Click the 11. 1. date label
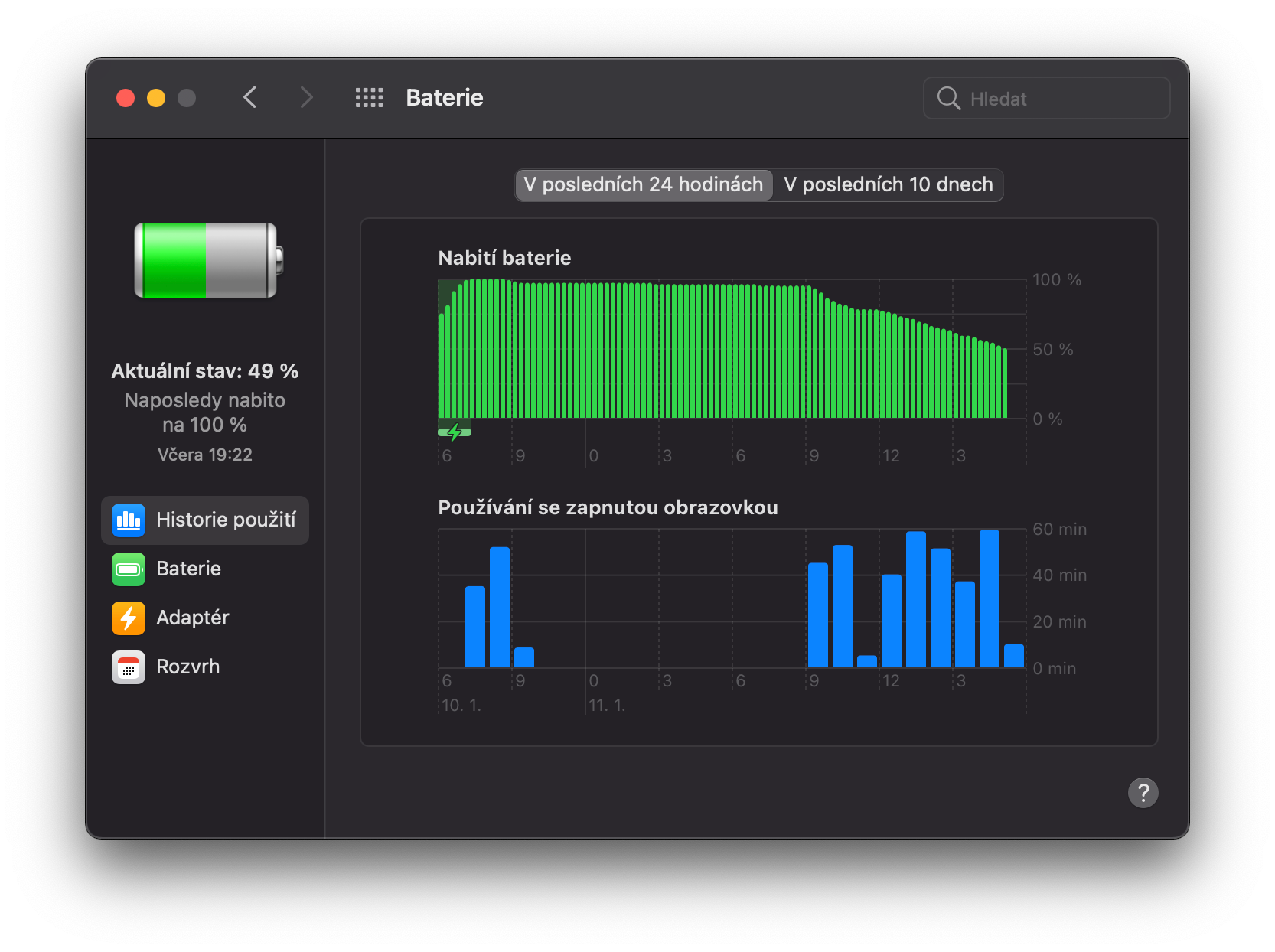Viewport: 1275px width, 952px height. pos(607,706)
